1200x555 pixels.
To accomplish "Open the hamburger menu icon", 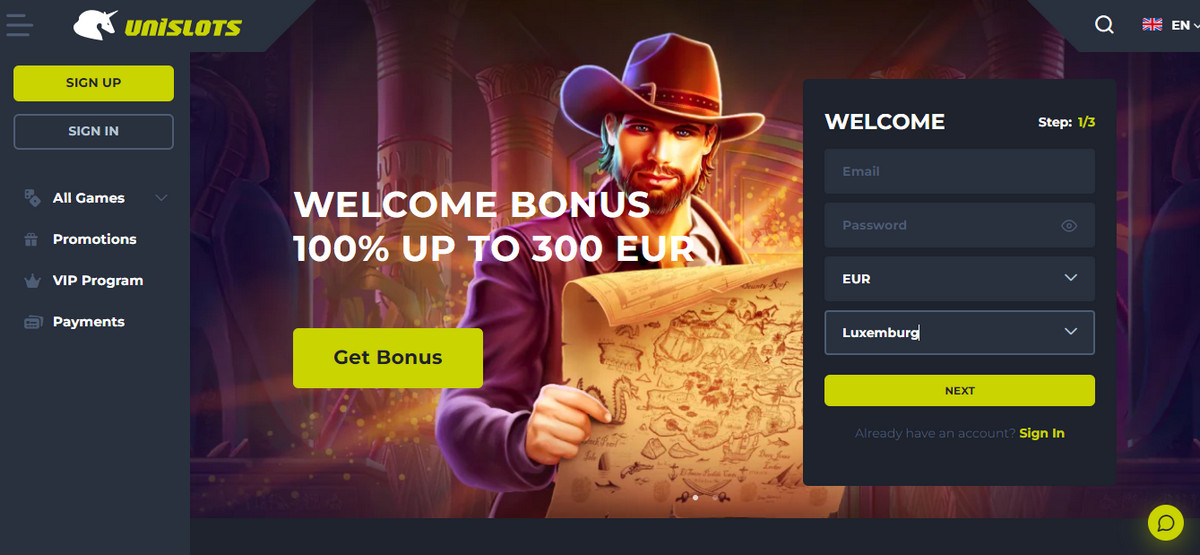I will point(19,25).
